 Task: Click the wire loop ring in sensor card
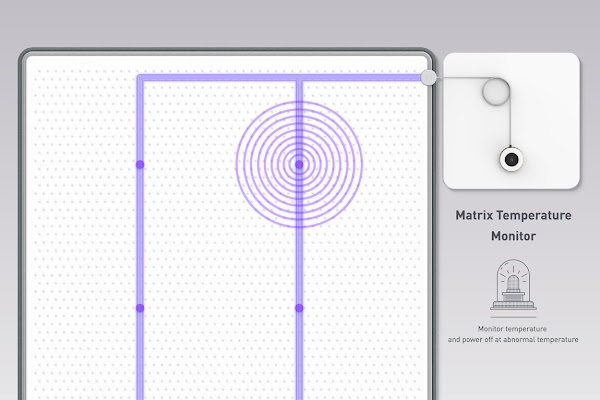tap(496, 92)
